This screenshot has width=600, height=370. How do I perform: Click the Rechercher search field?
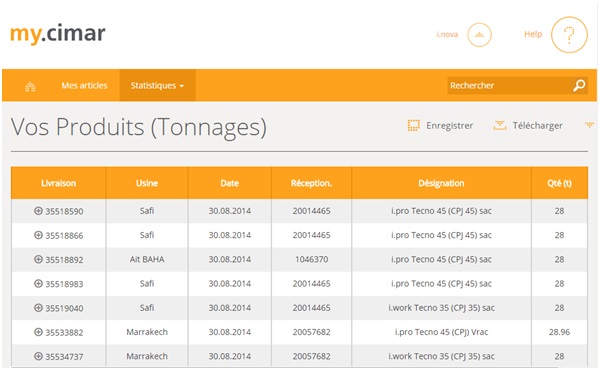(x=509, y=85)
